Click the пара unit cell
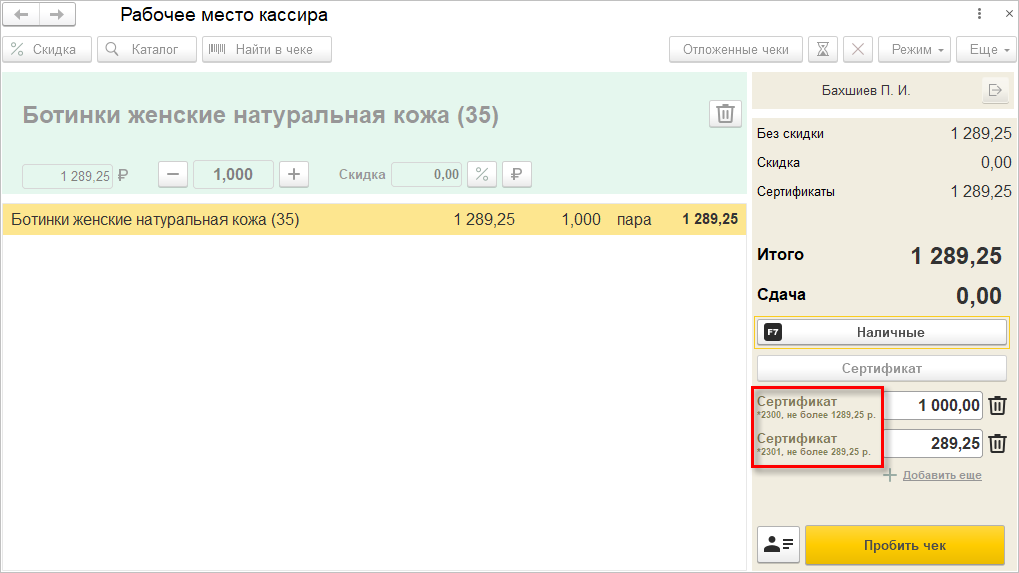 [x=634, y=220]
